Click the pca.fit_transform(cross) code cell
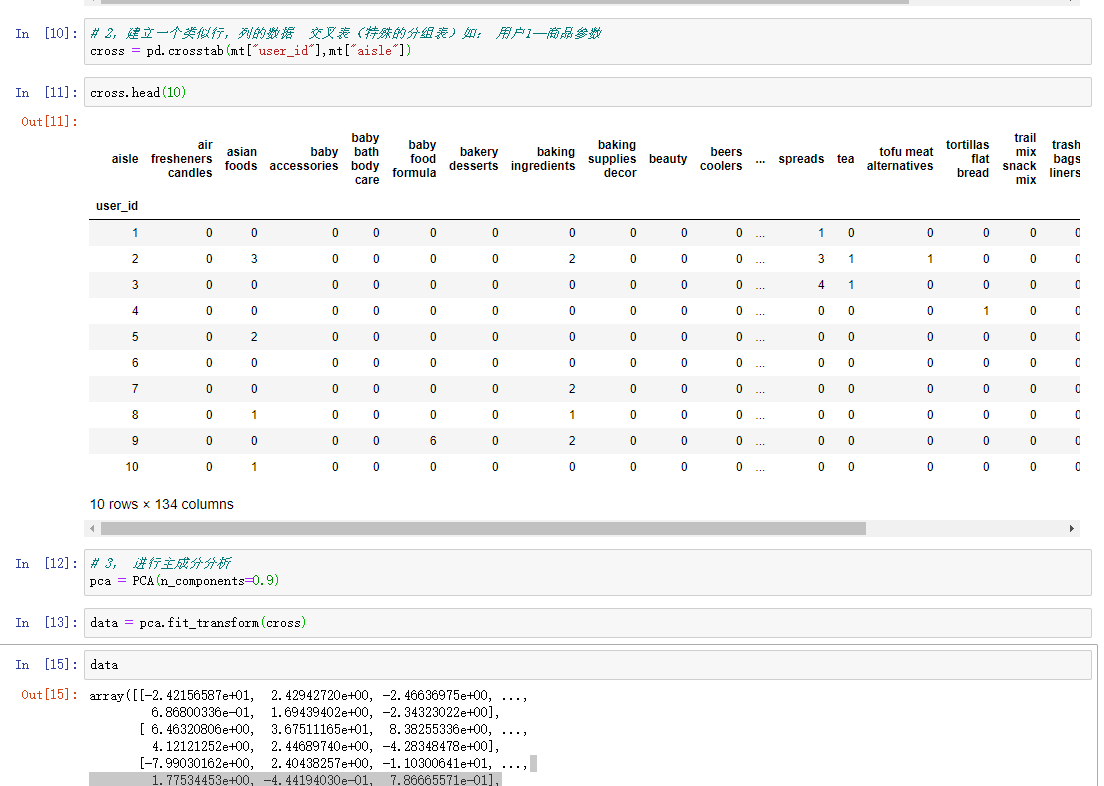The height and width of the screenshot is (786, 1104). click(x=587, y=623)
